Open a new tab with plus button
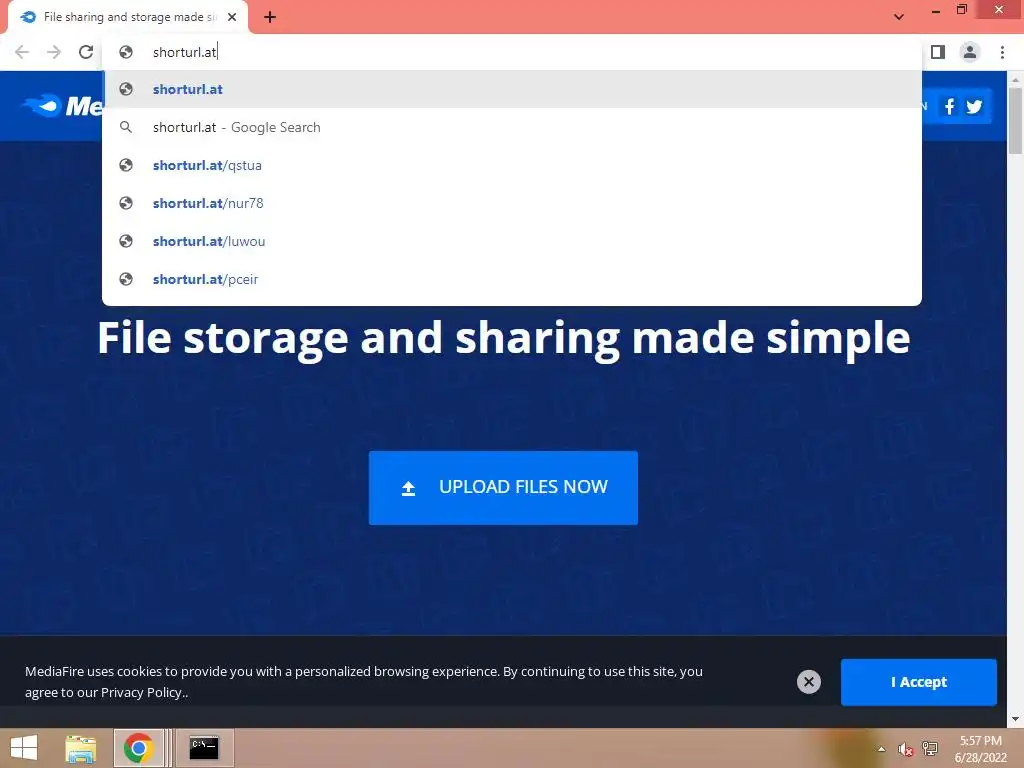 click(x=270, y=18)
